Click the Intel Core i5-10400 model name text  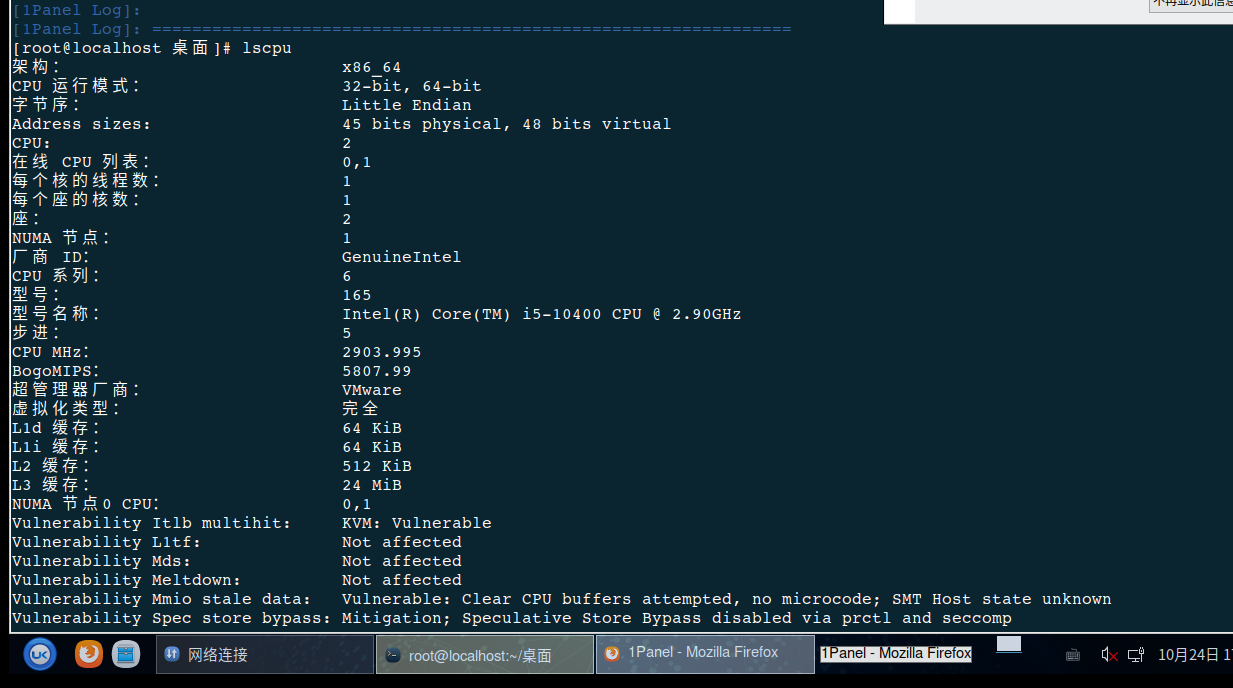541,314
